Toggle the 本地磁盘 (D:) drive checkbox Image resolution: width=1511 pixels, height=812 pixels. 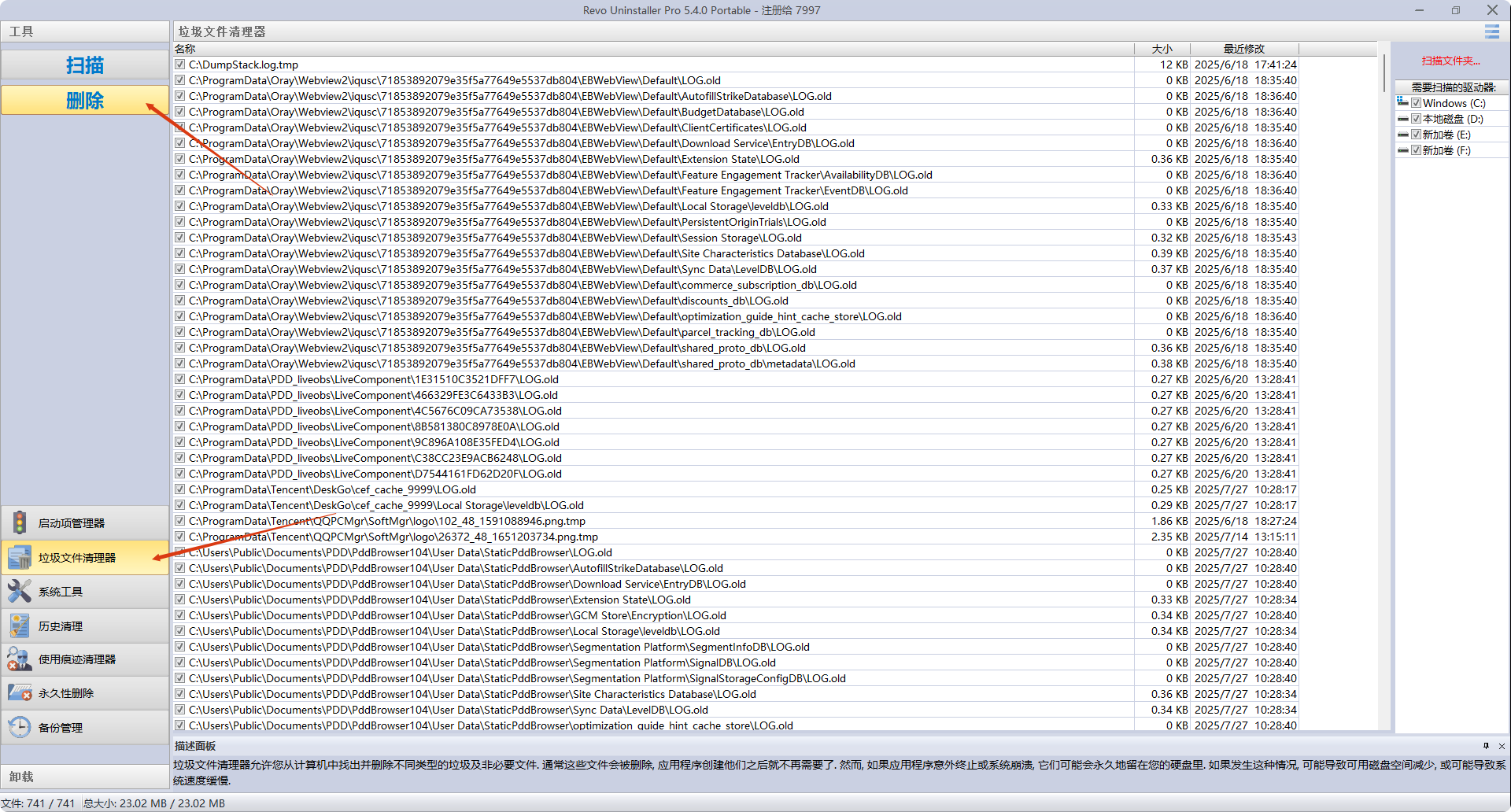pos(1416,119)
